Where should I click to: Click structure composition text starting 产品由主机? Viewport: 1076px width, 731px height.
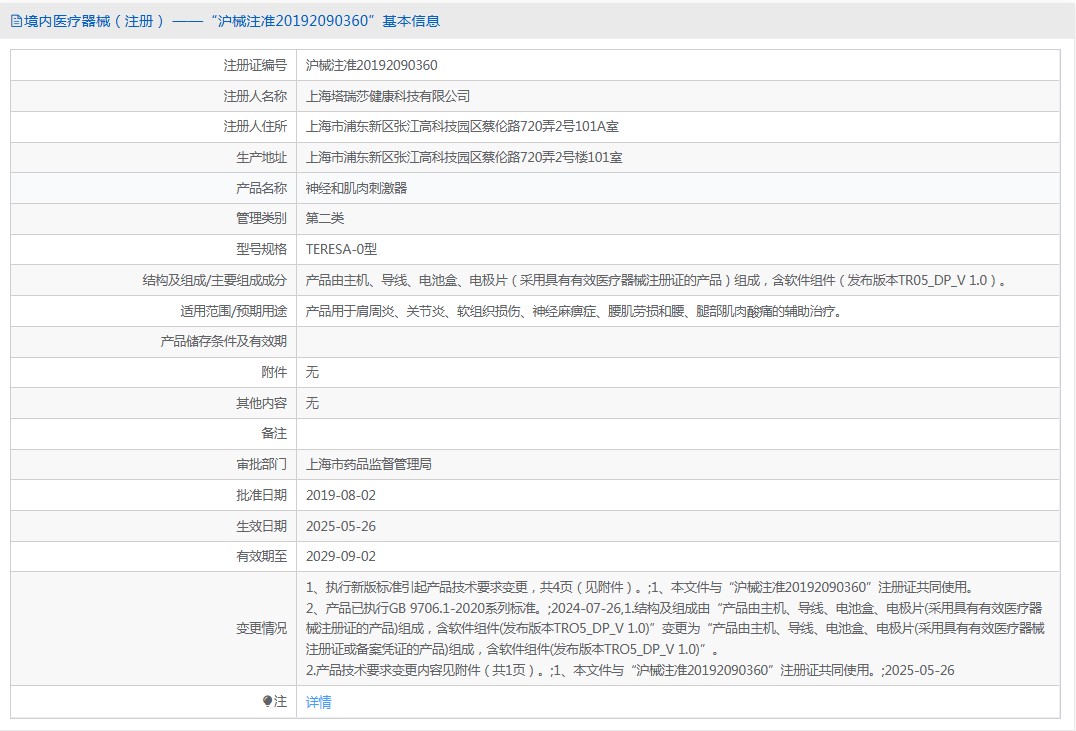pyautogui.click(x=656, y=280)
